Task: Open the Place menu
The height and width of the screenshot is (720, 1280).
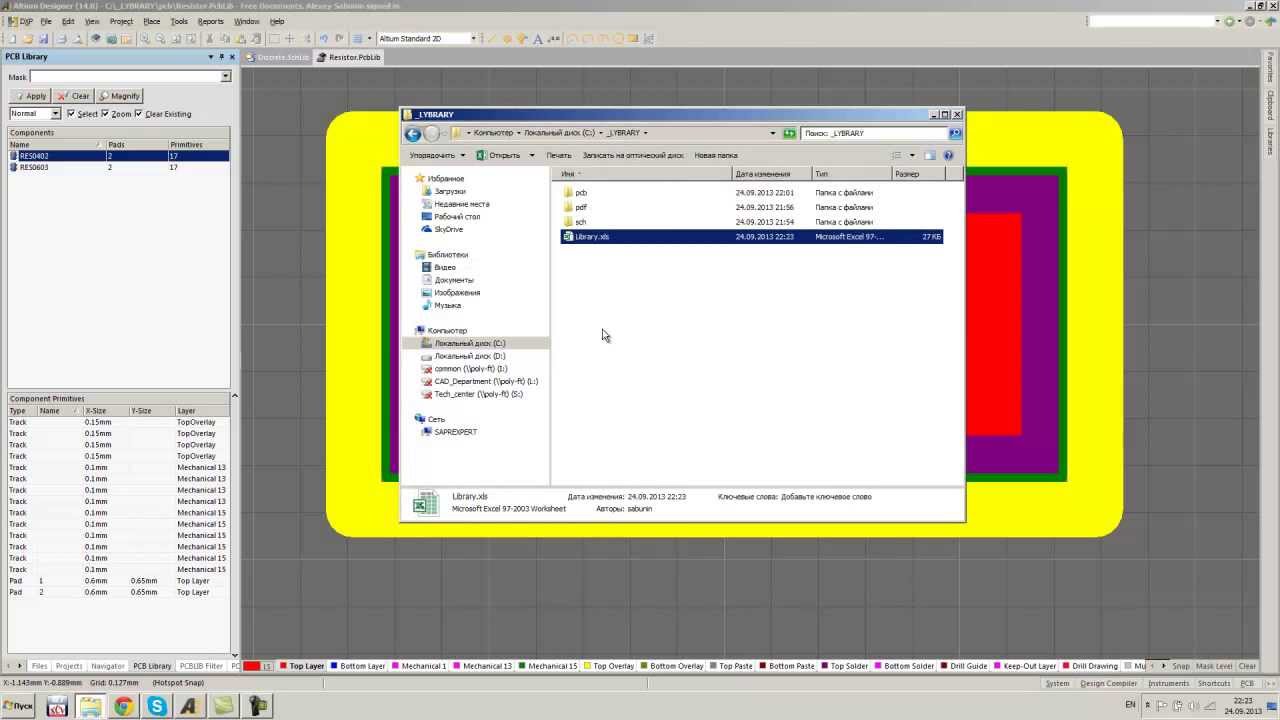Action: click(151, 21)
